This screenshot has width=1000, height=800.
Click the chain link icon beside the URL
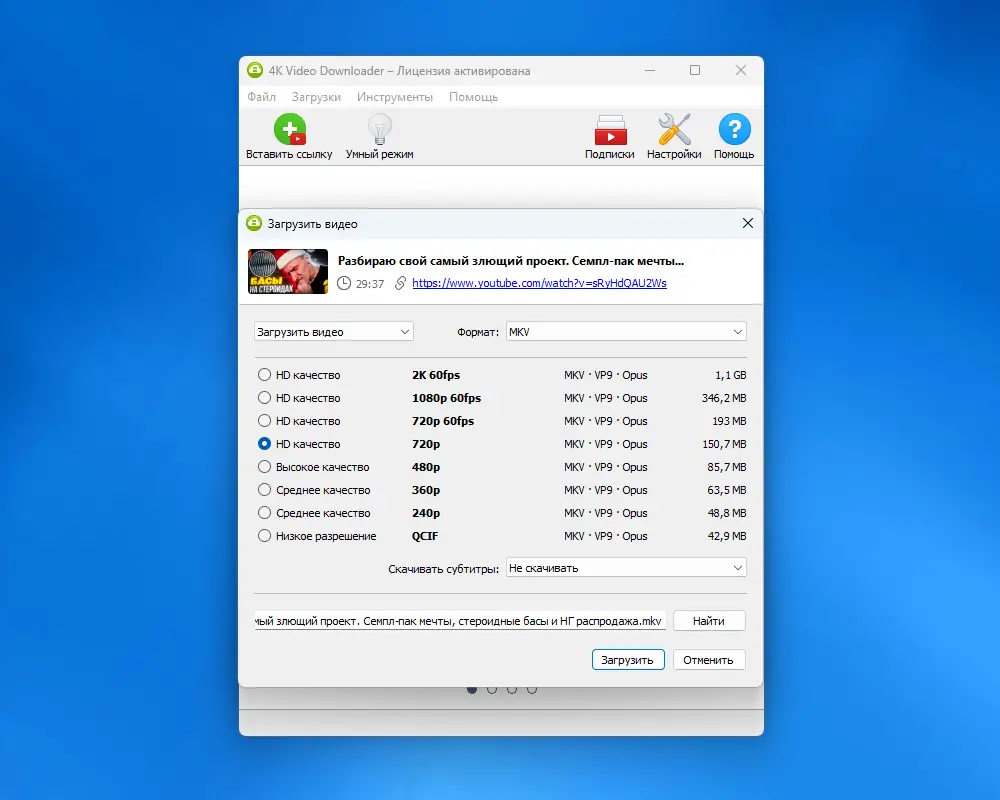tap(401, 283)
